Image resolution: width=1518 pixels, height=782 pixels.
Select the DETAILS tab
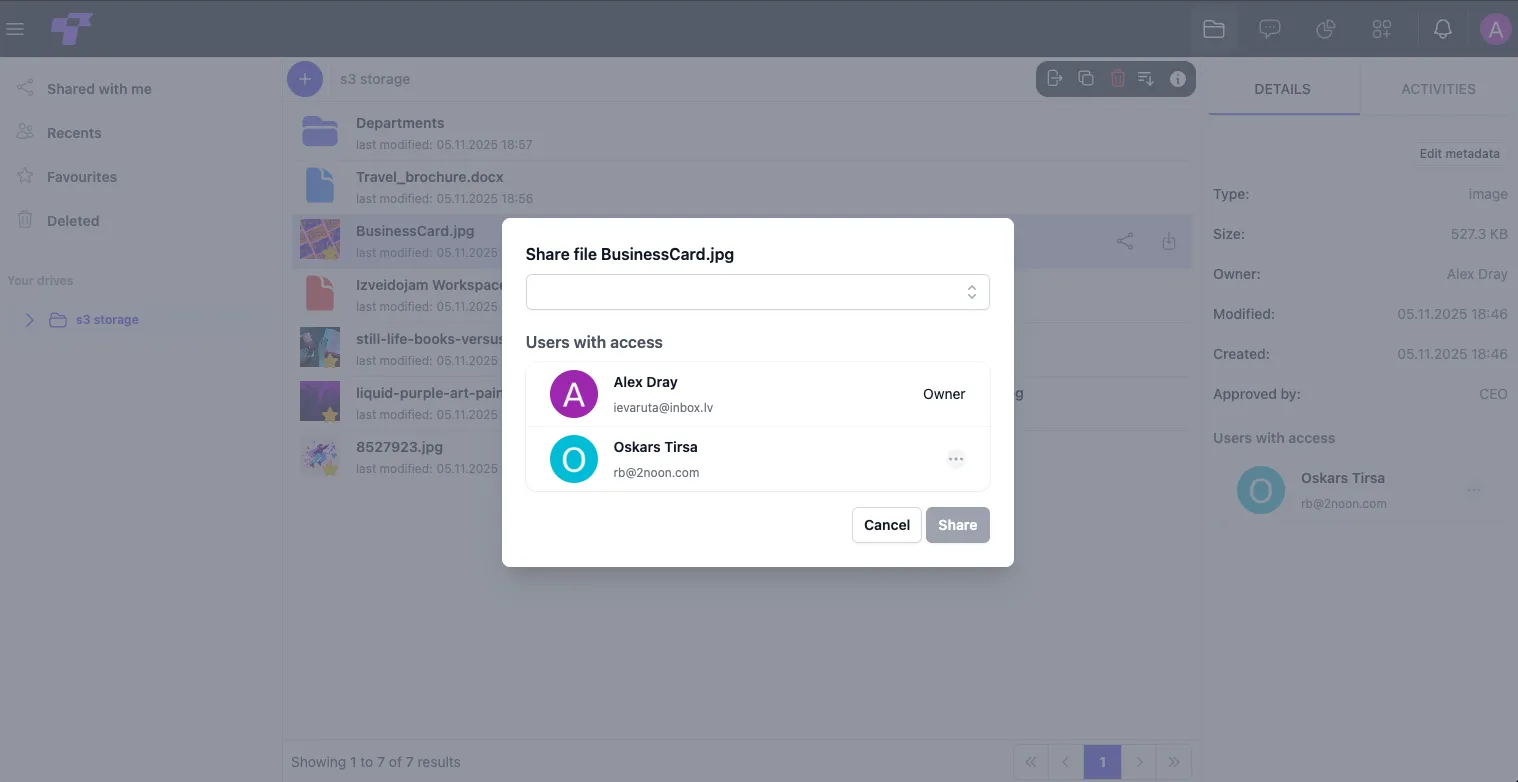coord(1282,89)
